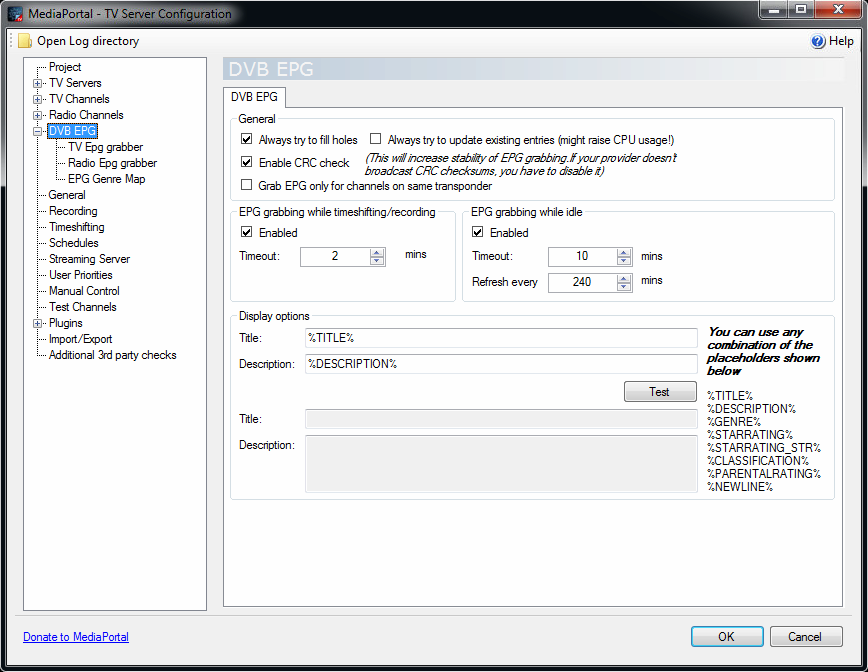Select General in the navigation tree
The height and width of the screenshot is (672, 868).
pos(67,195)
